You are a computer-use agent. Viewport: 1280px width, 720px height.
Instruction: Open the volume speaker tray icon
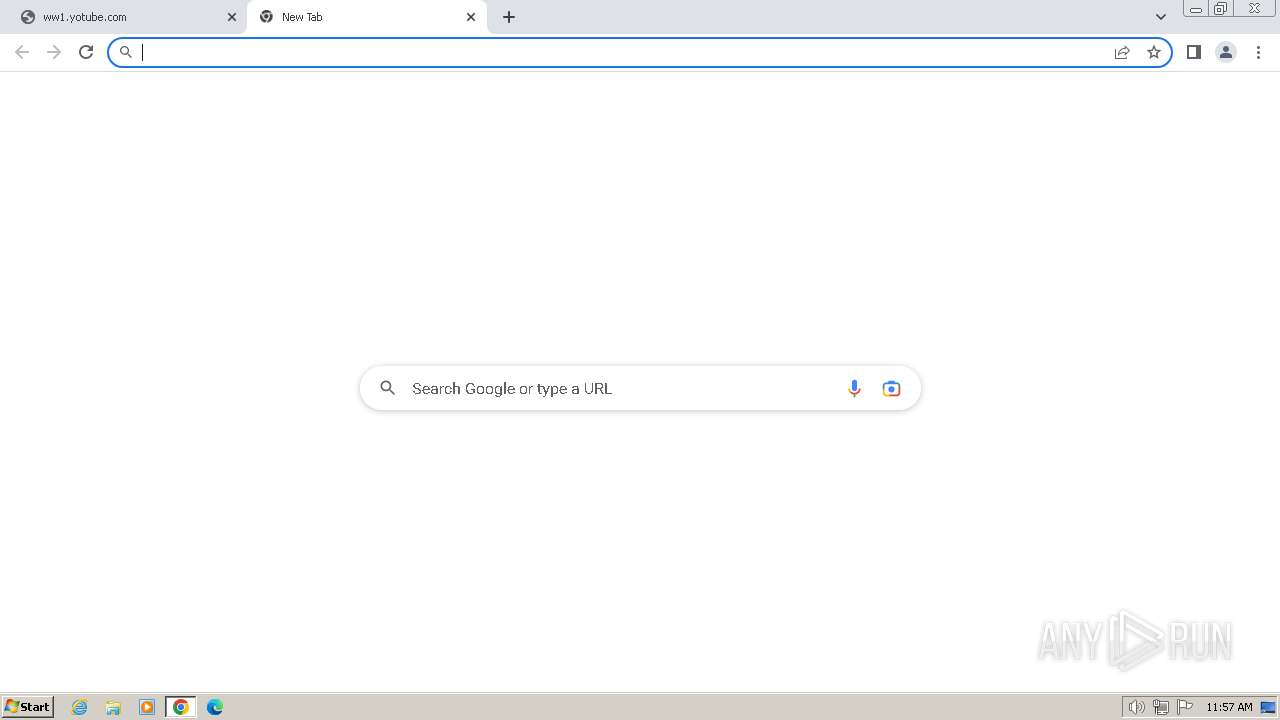point(1137,707)
